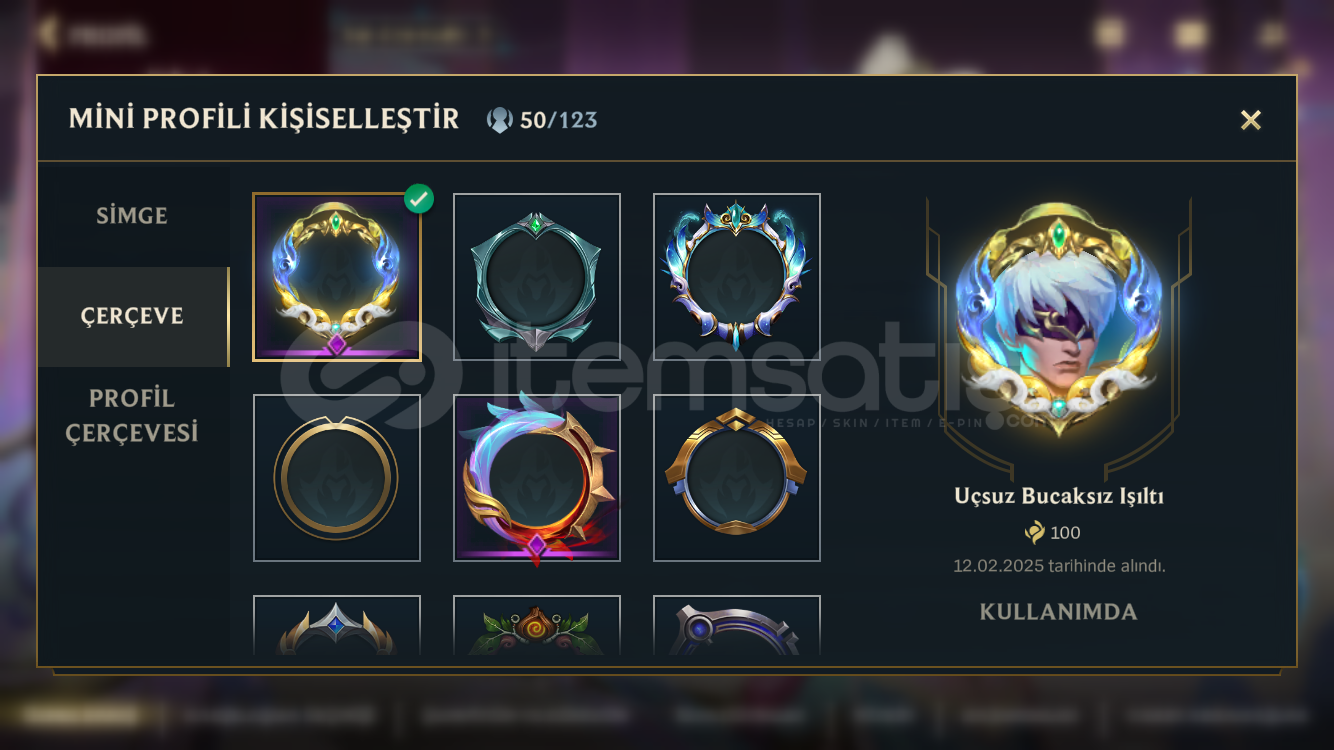Pick the partially visible silver frame with blue gem

click(337, 625)
